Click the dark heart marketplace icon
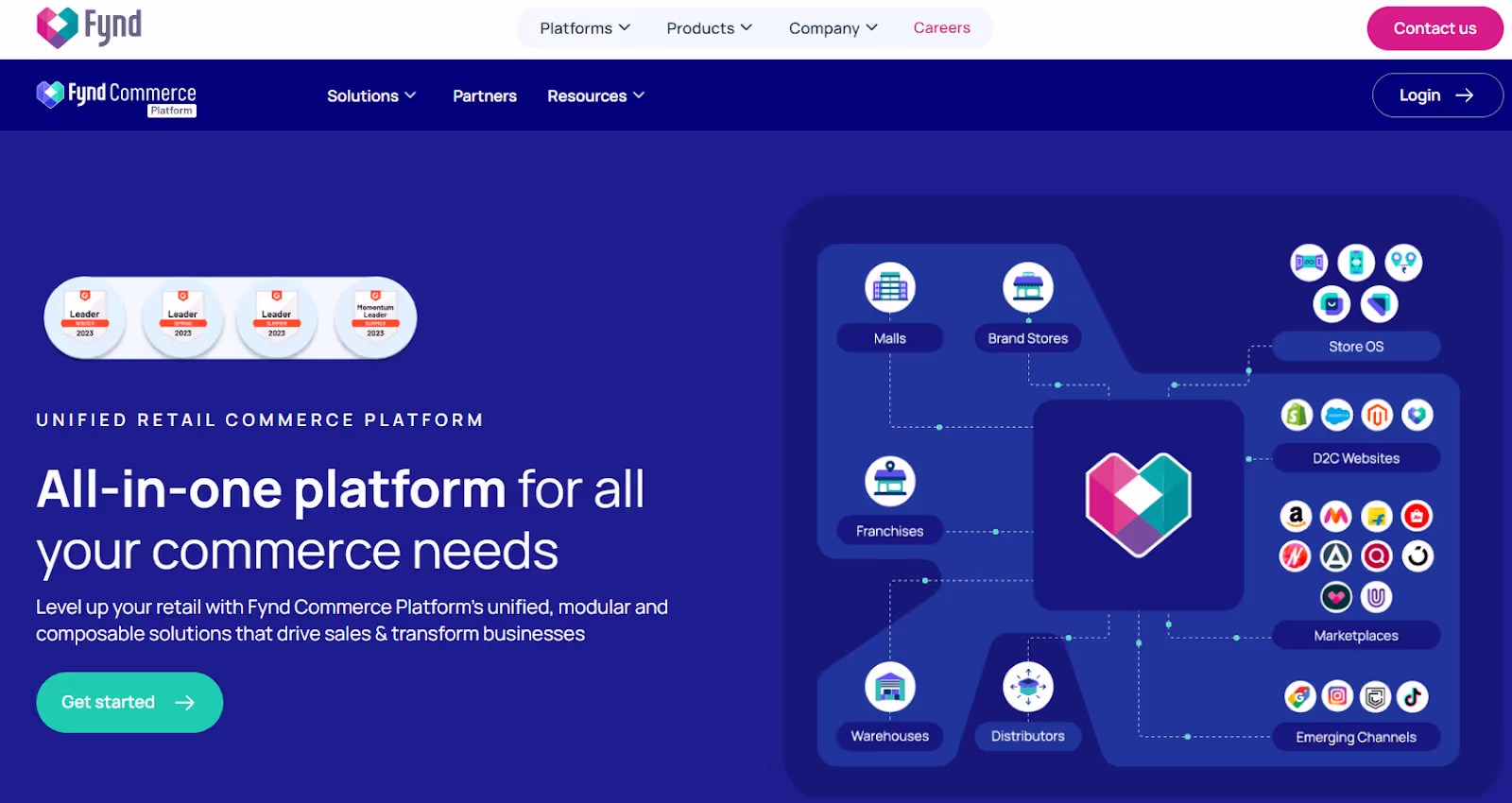Viewport: 1512px width, 803px height. click(x=1335, y=597)
